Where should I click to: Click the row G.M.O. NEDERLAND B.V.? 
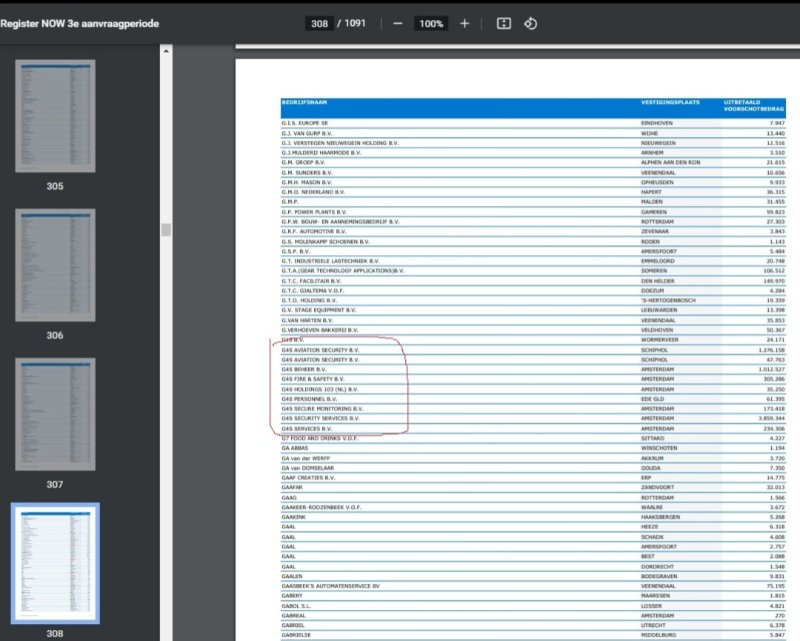533,192
